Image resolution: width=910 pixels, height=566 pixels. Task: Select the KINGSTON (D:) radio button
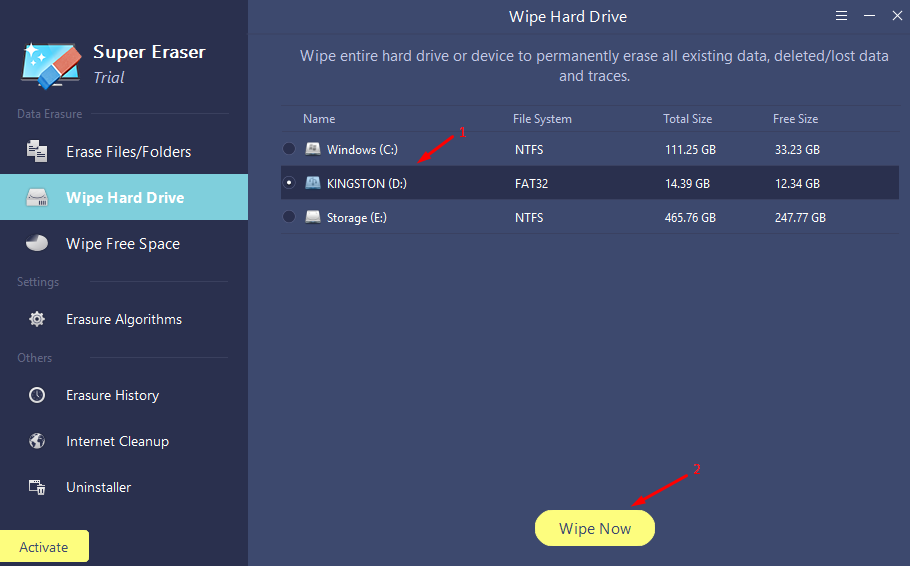tap(289, 183)
